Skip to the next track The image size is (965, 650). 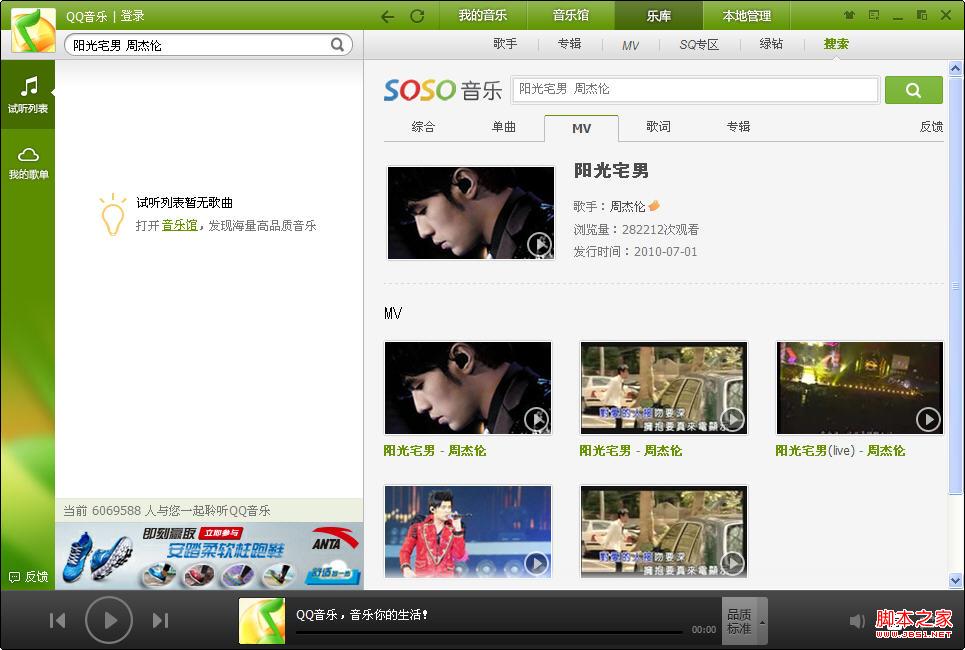click(x=160, y=619)
